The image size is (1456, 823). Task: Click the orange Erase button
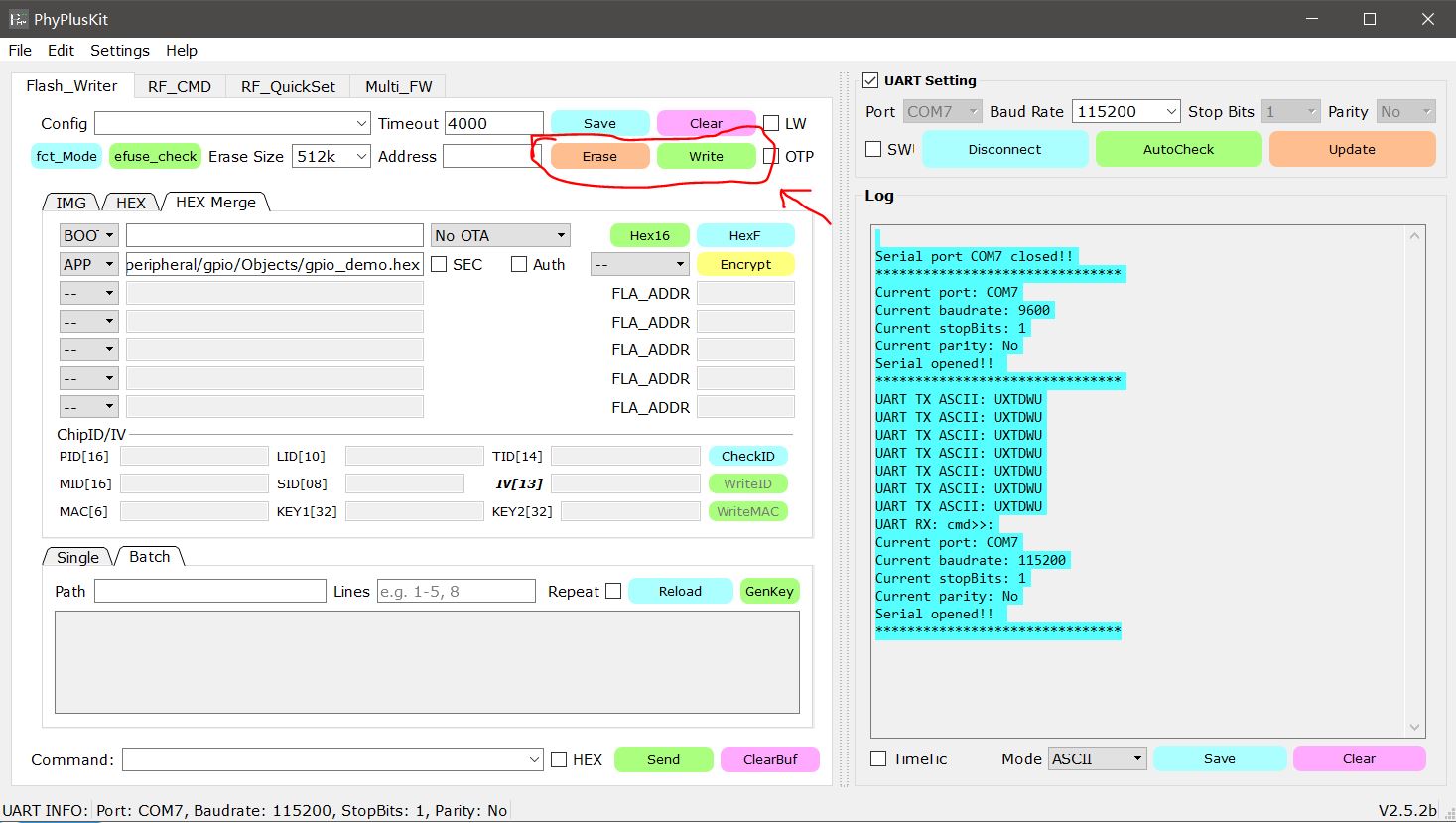point(599,156)
